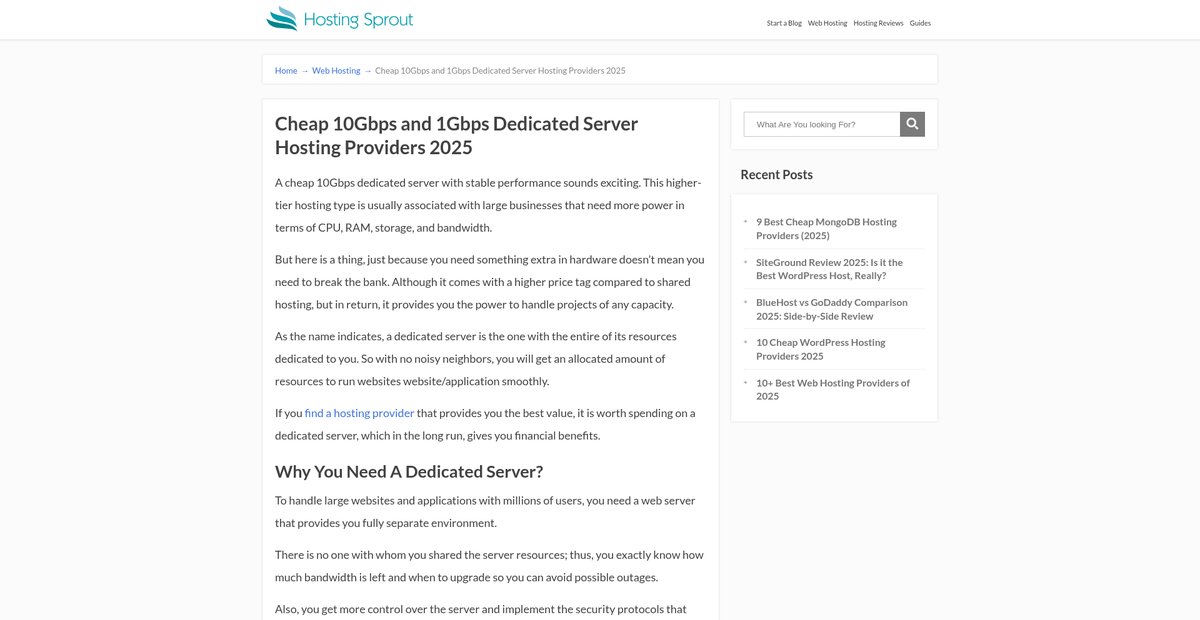Click the magnifier search button
Image resolution: width=1200 pixels, height=620 pixels.
pyautogui.click(x=912, y=124)
